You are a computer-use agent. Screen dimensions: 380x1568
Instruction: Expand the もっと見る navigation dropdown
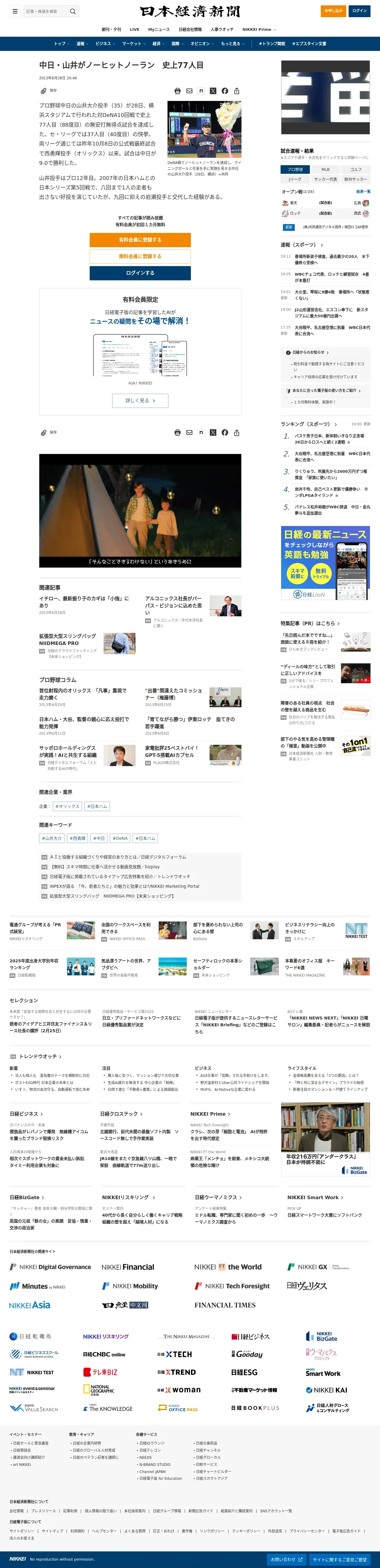(x=233, y=44)
